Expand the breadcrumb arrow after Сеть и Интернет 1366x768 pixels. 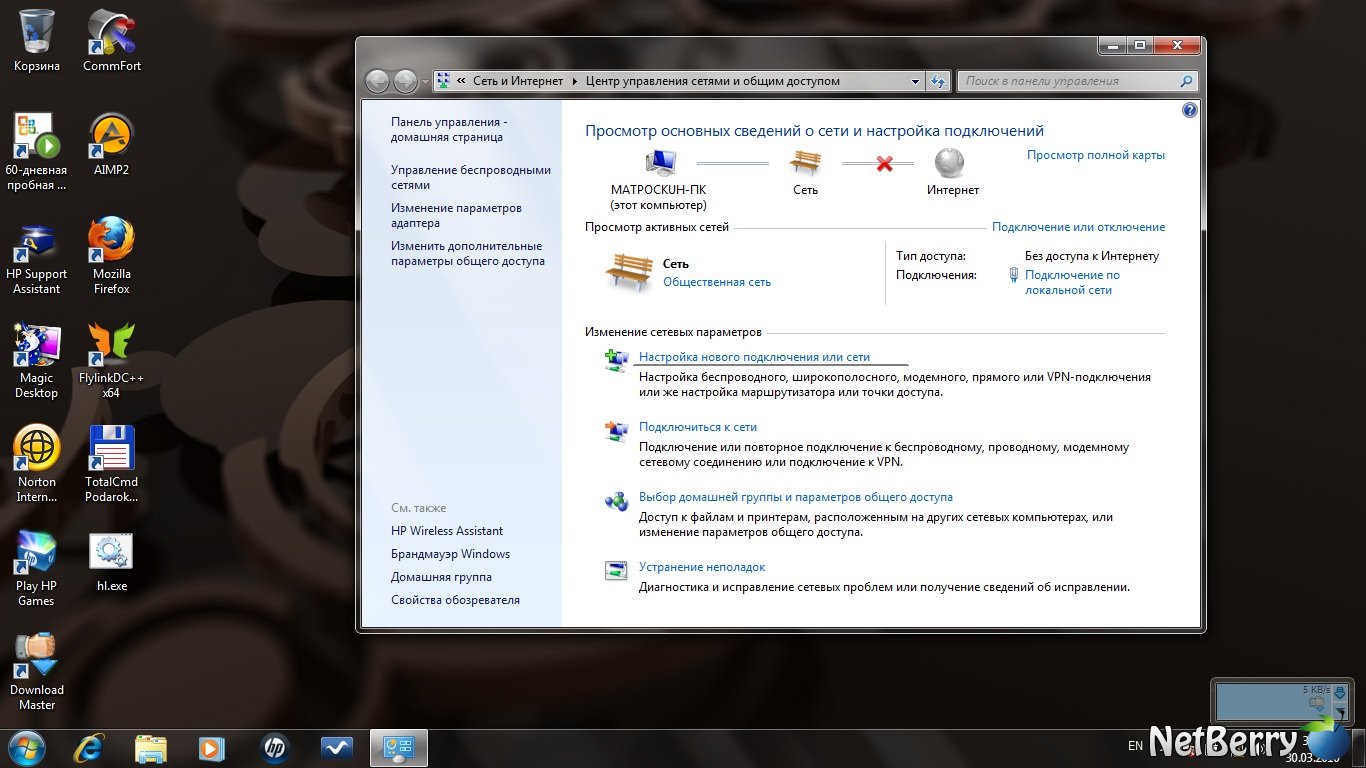tap(575, 81)
